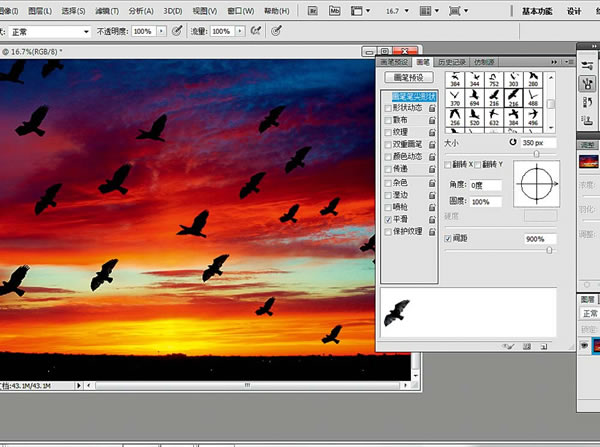Click lock icon beside 形状动态

(x=432, y=108)
